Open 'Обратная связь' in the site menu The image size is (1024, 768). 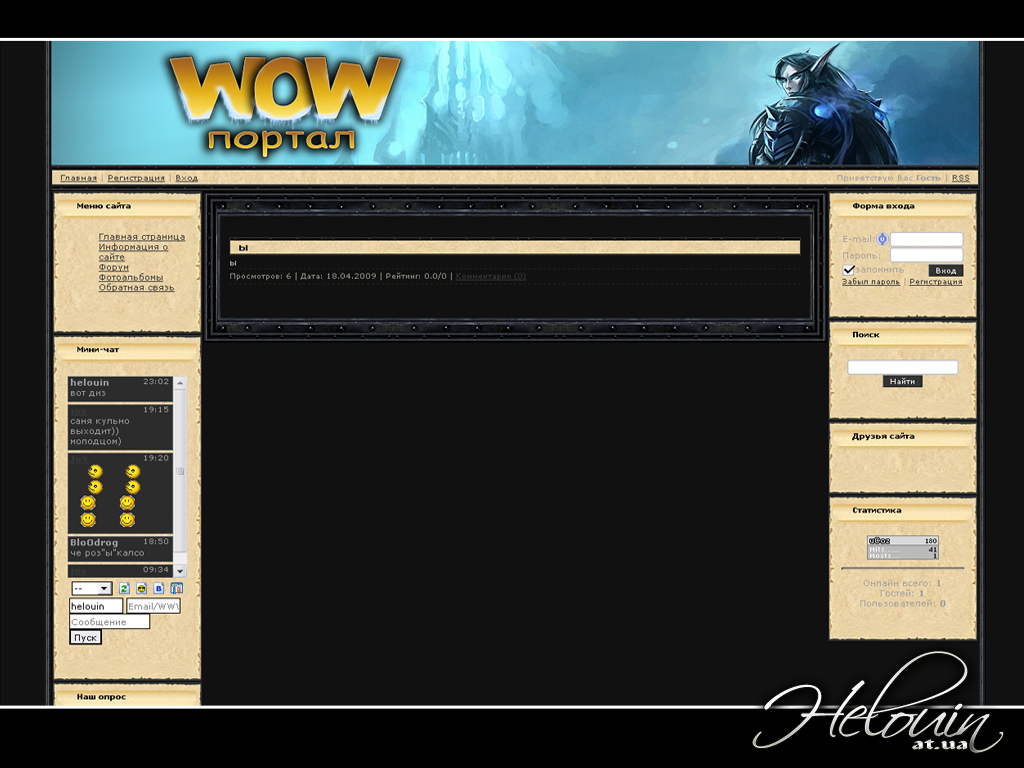(136, 287)
